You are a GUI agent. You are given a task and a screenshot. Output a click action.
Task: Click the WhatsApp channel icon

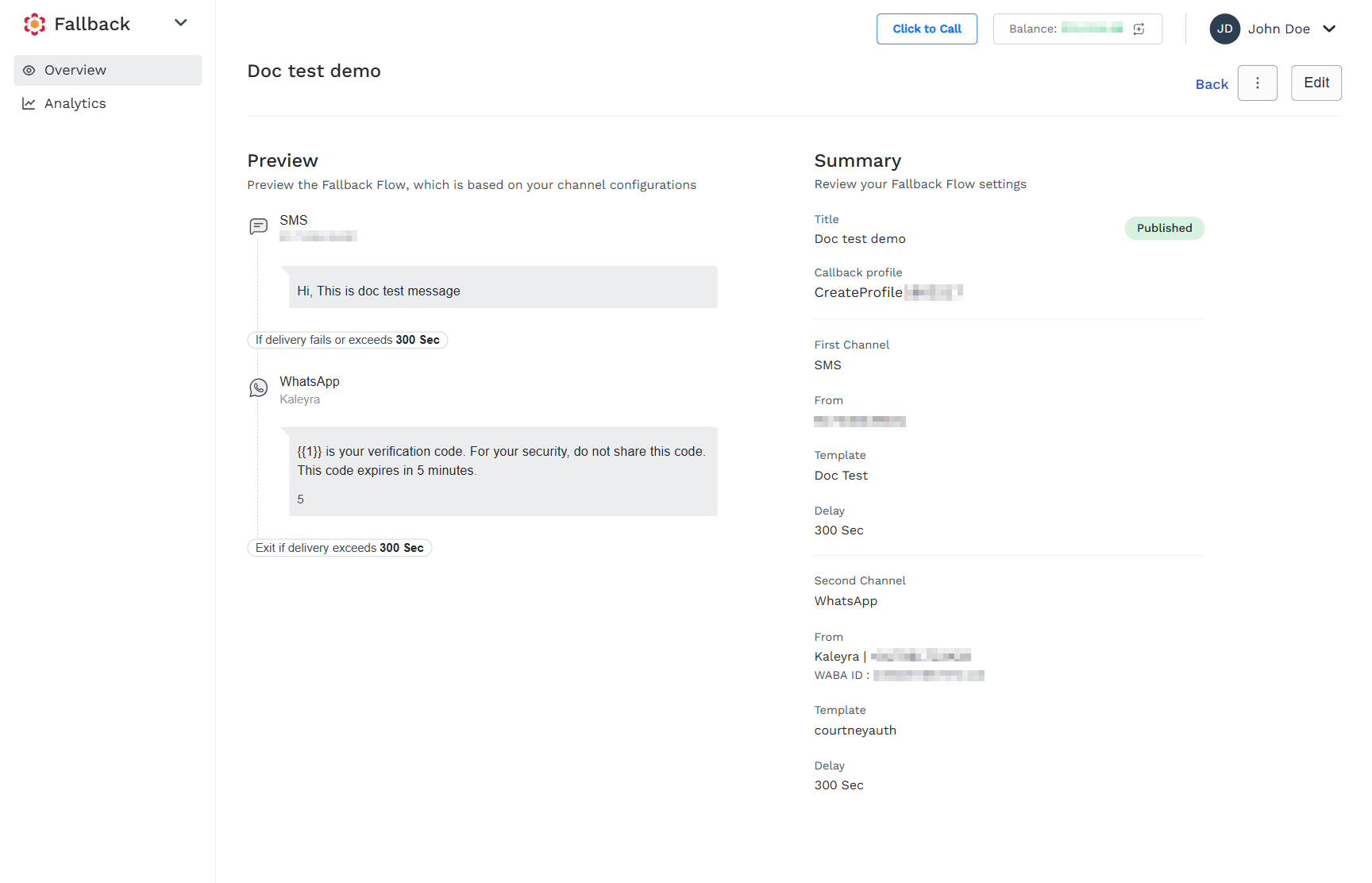pyautogui.click(x=259, y=388)
